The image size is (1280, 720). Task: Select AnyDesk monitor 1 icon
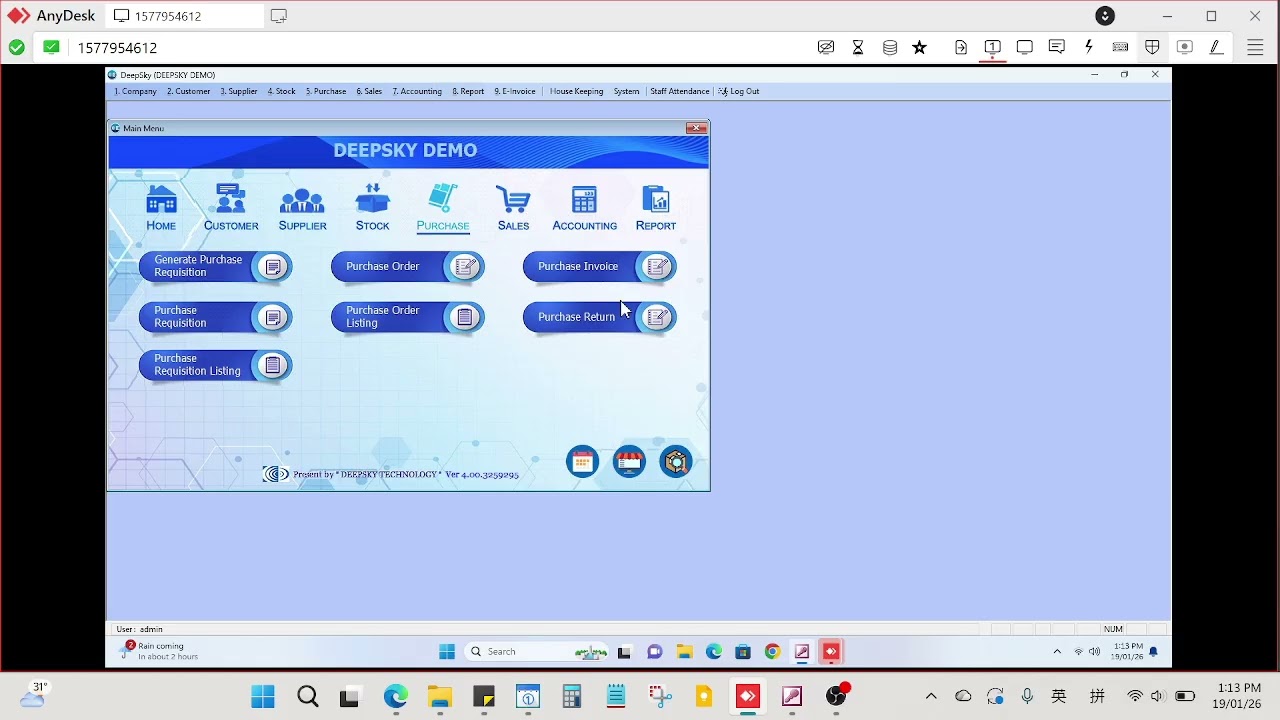[x=993, y=47]
